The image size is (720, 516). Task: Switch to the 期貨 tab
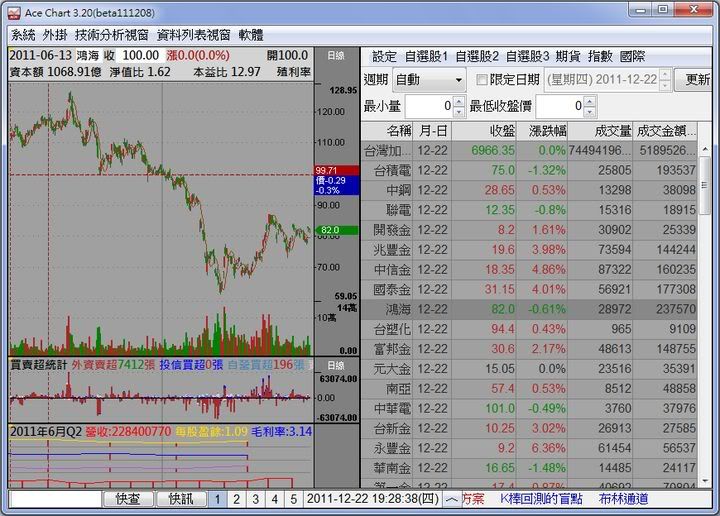coord(568,56)
